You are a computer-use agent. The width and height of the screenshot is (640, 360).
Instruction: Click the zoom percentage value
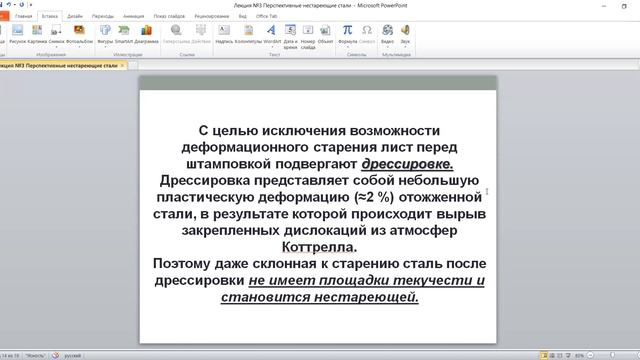click(x=579, y=356)
